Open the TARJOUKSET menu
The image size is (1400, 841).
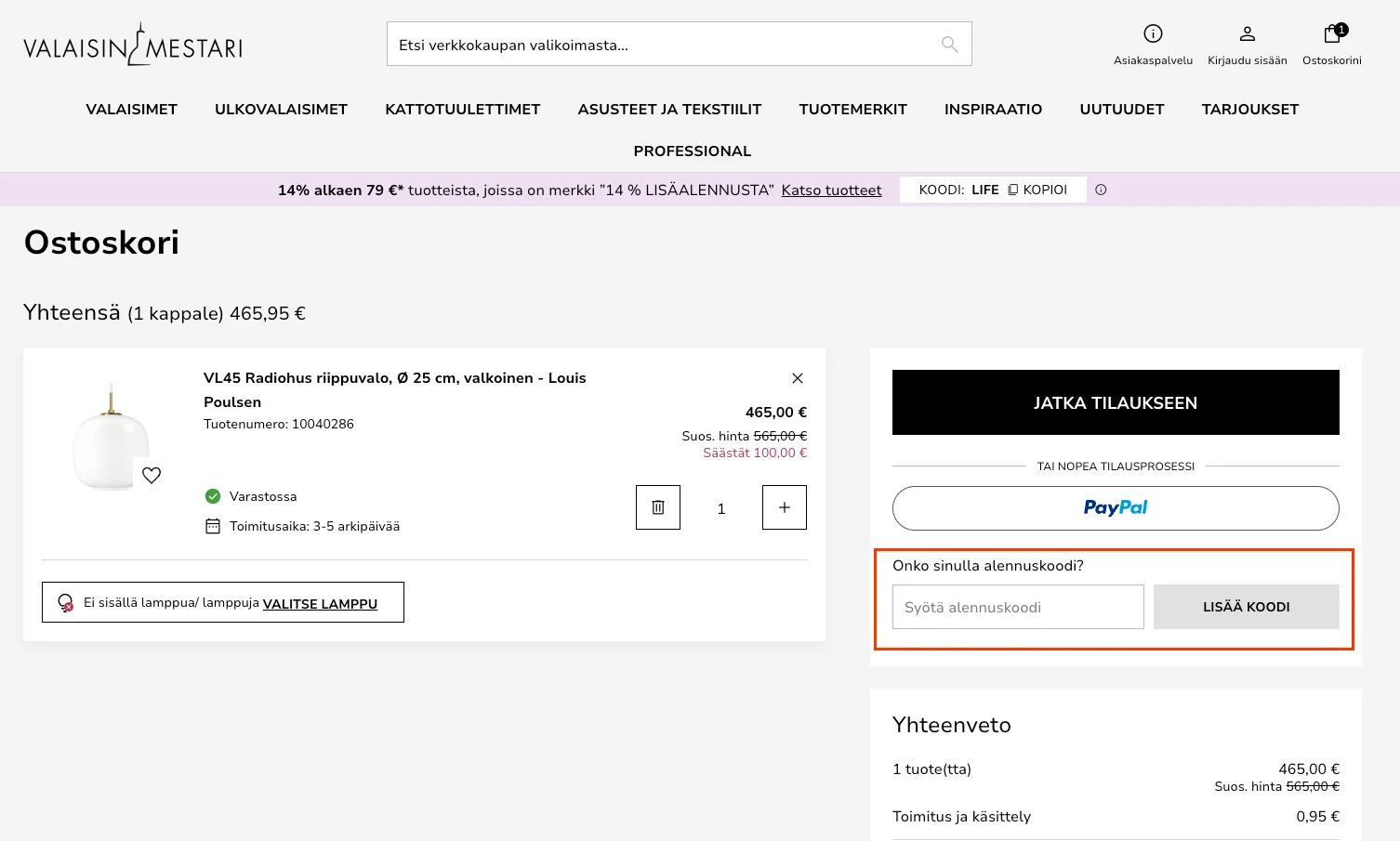pyautogui.click(x=1250, y=110)
